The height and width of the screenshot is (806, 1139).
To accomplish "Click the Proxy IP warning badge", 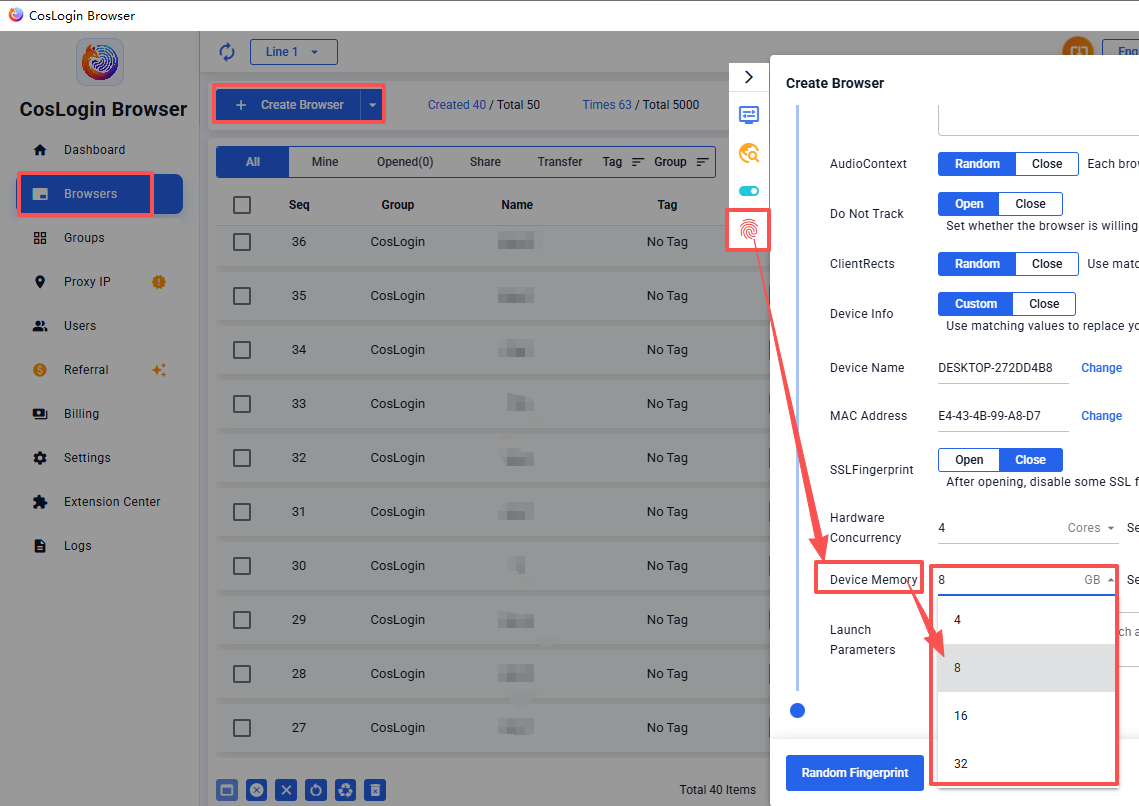I will coord(158,282).
